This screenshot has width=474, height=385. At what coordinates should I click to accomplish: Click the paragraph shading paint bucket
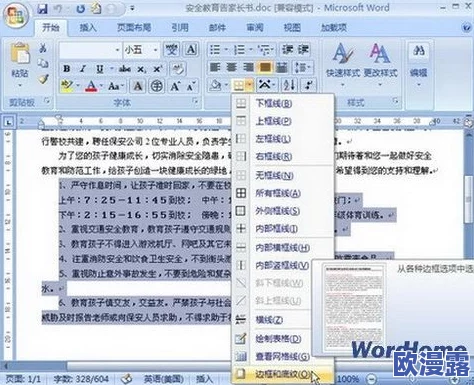(215, 86)
